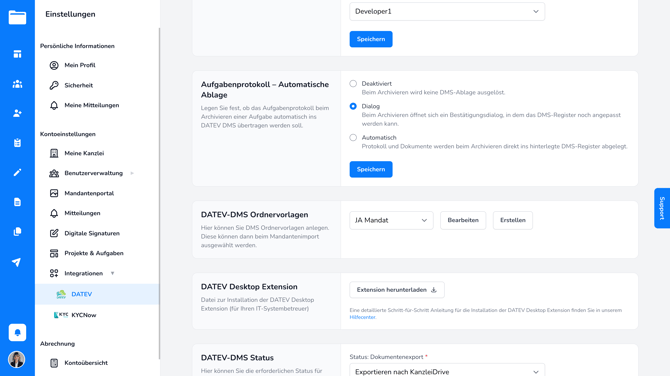
Task: Select DATEV integration in sidebar
Action: tap(97, 294)
